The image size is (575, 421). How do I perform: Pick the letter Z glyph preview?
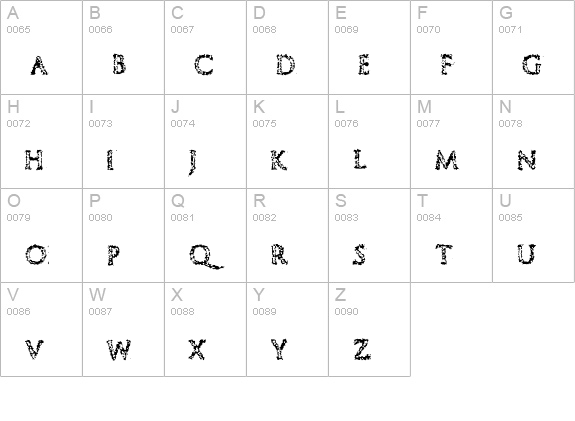(362, 349)
